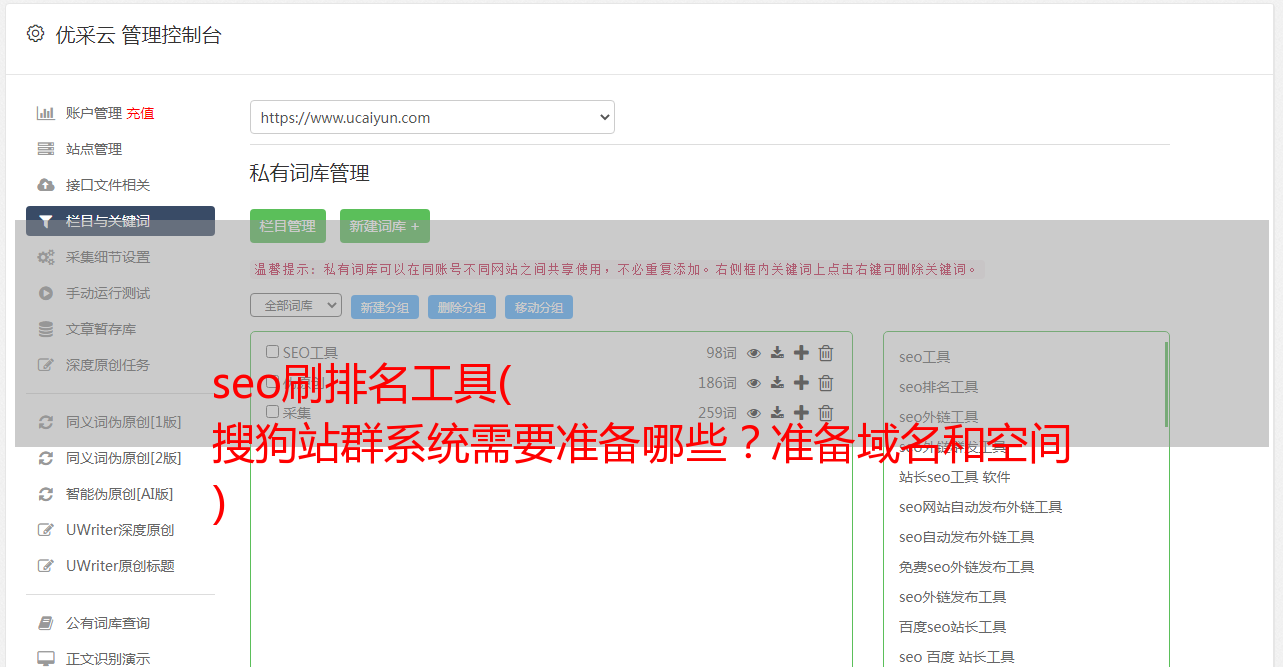Screen dimensions: 1283x667
Task: View keywords of 采集 via eye icon
Action: pyautogui.click(x=754, y=413)
